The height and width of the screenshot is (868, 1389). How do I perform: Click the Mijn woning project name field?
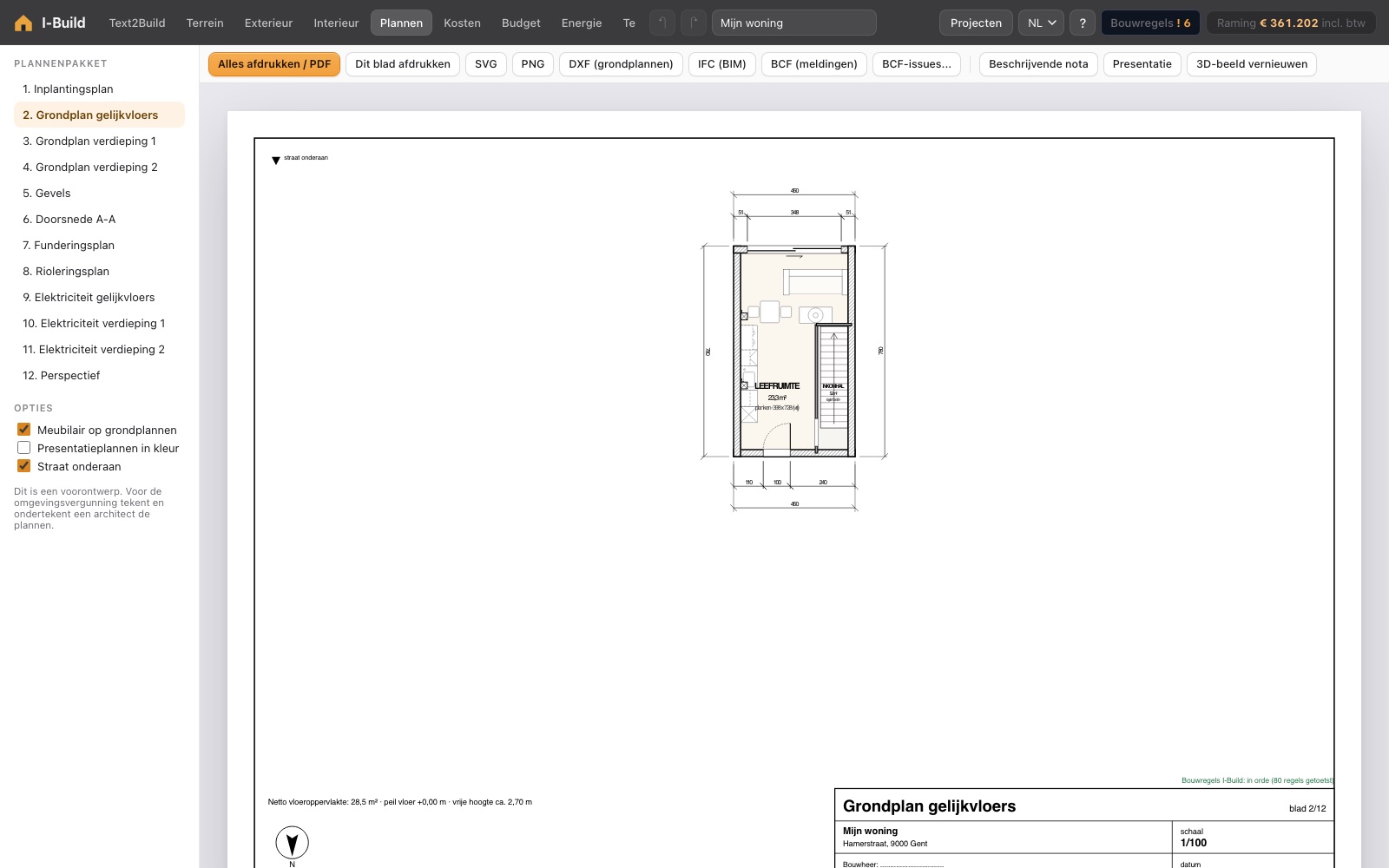click(x=793, y=23)
